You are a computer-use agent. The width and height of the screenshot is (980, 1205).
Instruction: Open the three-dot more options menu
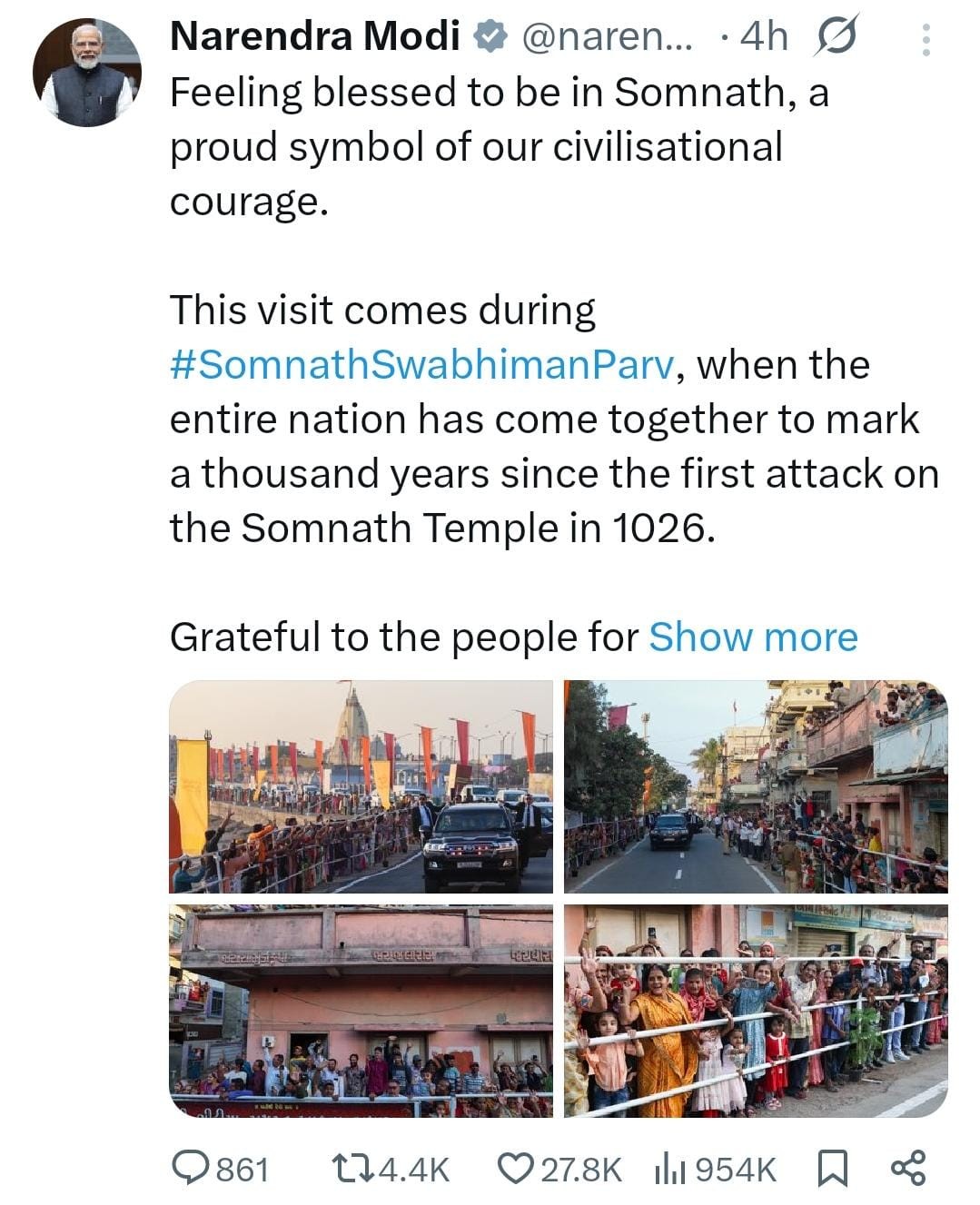(x=926, y=40)
